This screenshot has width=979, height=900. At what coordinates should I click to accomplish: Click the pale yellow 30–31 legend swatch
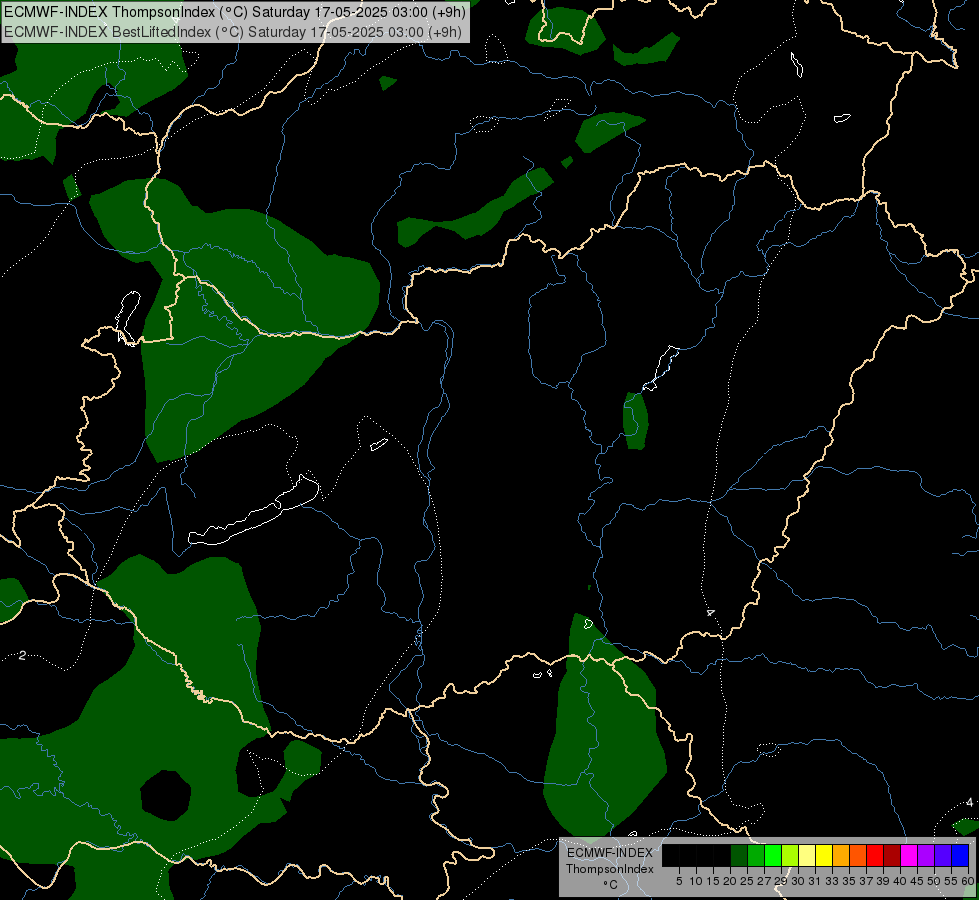(x=807, y=855)
